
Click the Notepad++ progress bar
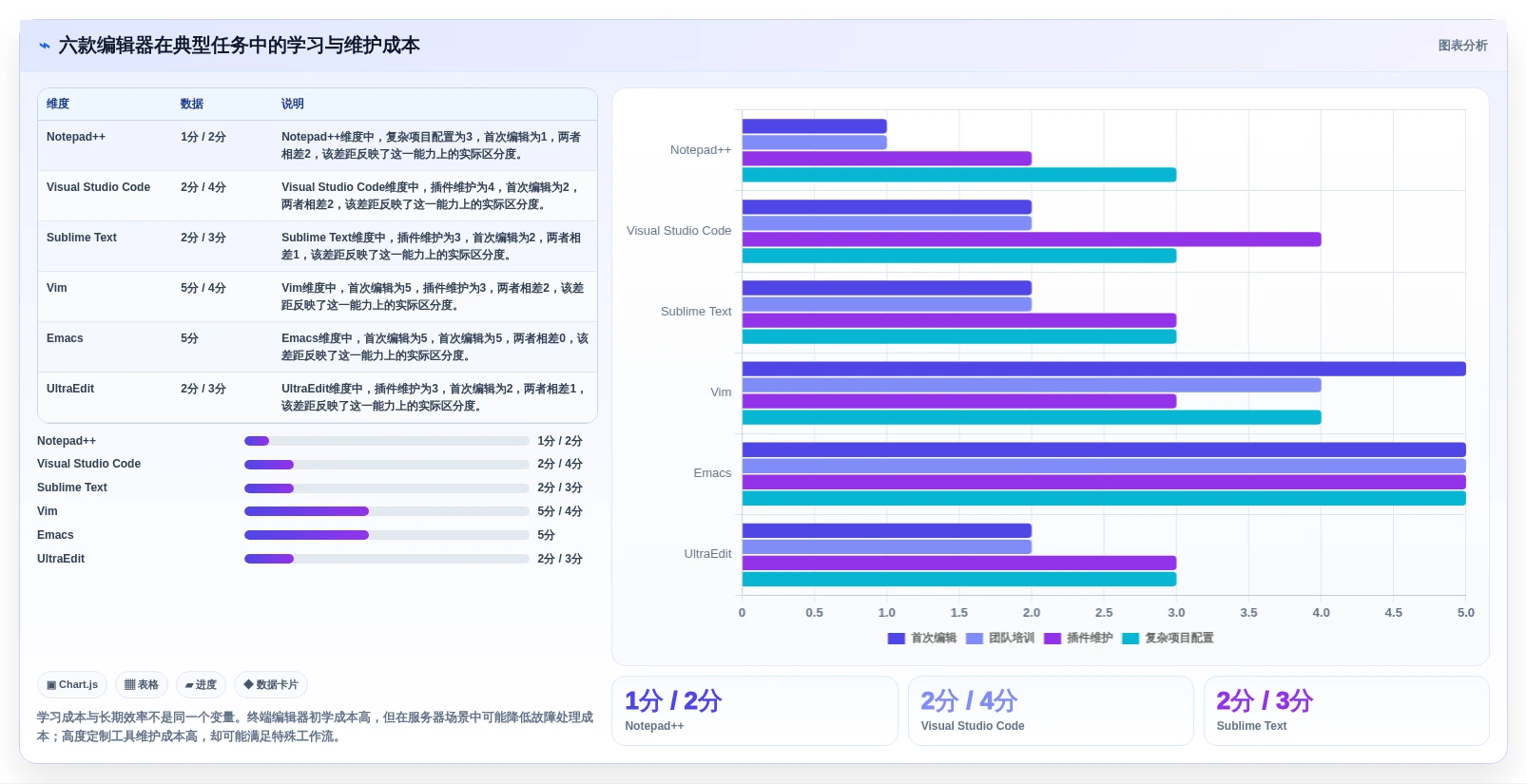pyautogui.click(x=386, y=441)
